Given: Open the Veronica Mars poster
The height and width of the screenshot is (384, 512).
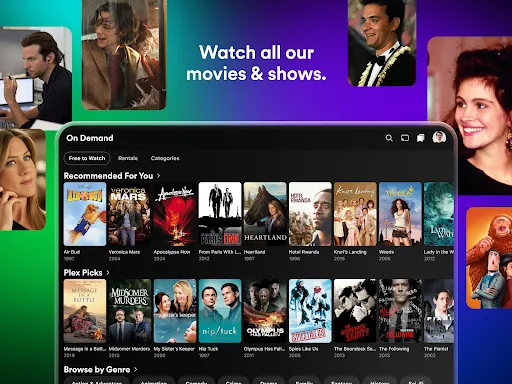Looking at the screenshot, I should [130, 214].
